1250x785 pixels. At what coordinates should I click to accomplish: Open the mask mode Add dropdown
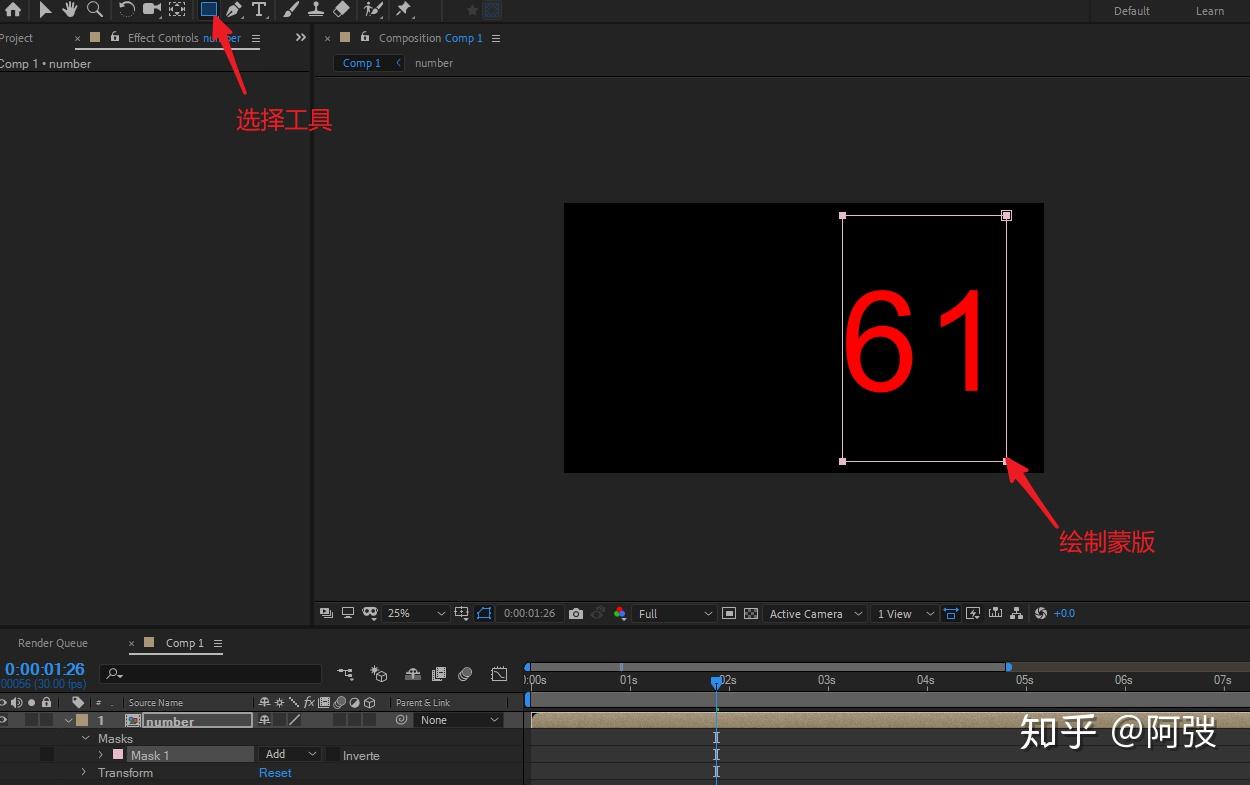coord(290,754)
